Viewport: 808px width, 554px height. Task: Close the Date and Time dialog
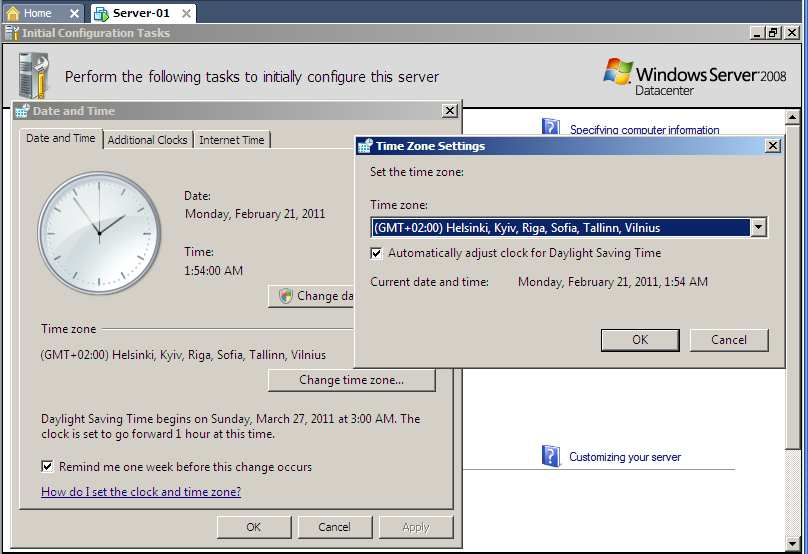pyautogui.click(x=449, y=111)
